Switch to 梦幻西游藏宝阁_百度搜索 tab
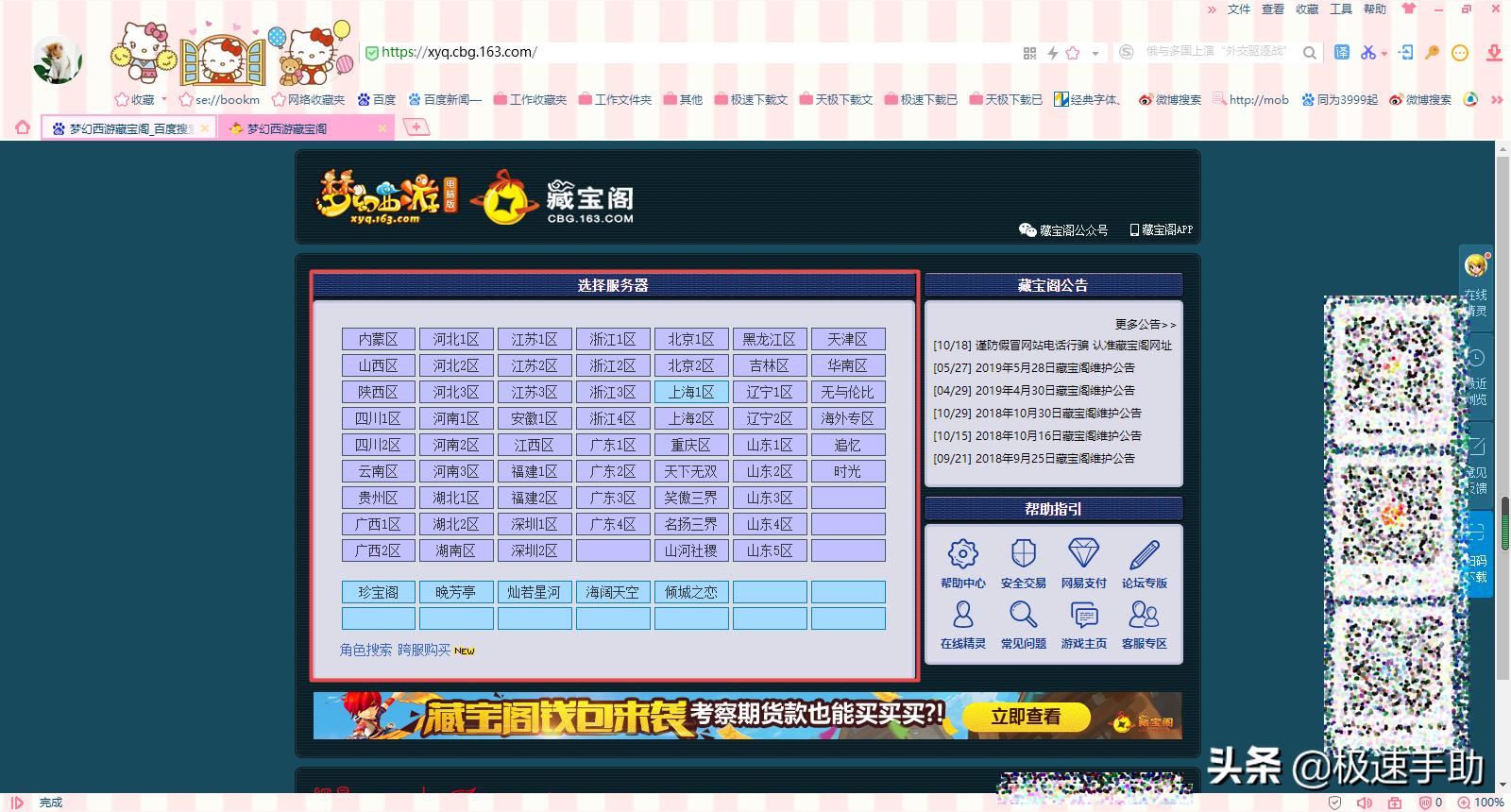The height and width of the screenshot is (812, 1511). click(x=129, y=128)
